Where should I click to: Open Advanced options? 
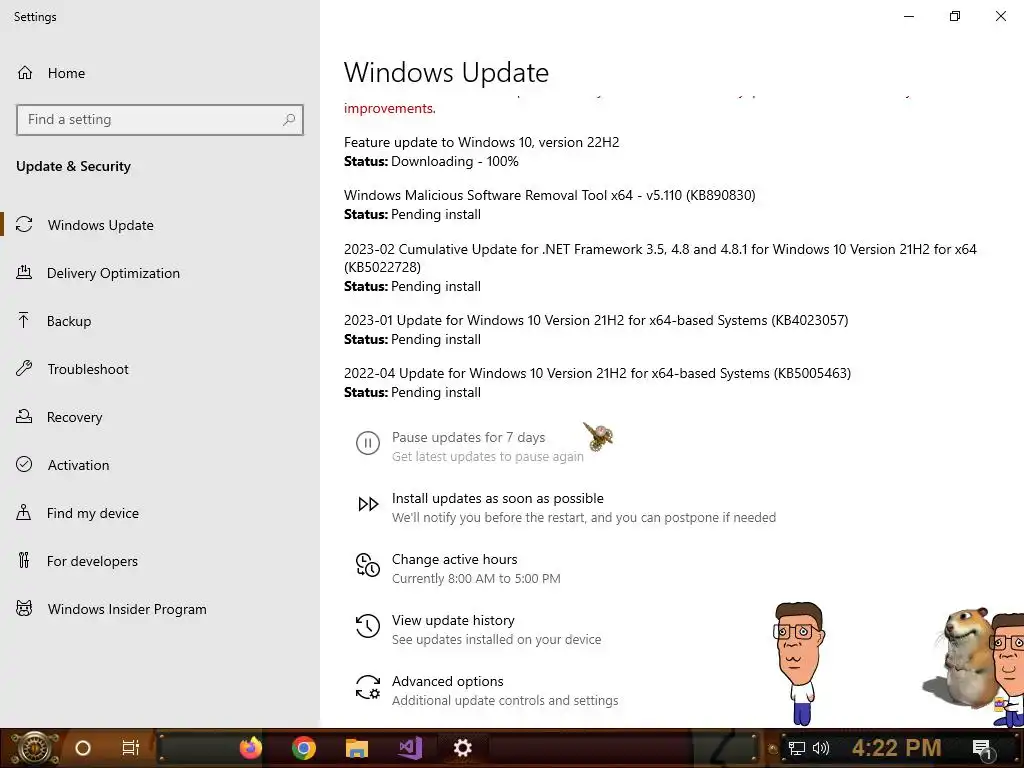(x=447, y=681)
